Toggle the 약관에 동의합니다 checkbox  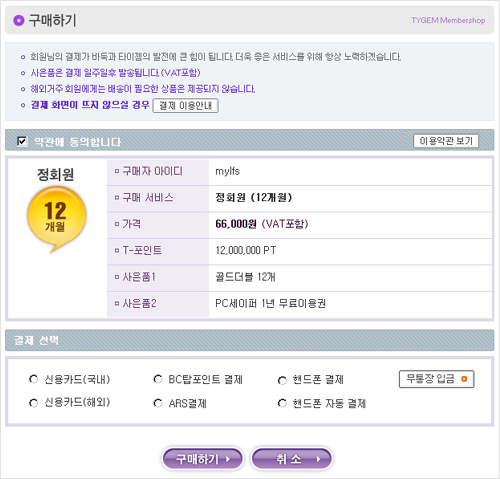pyautogui.click(x=22, y=141)
